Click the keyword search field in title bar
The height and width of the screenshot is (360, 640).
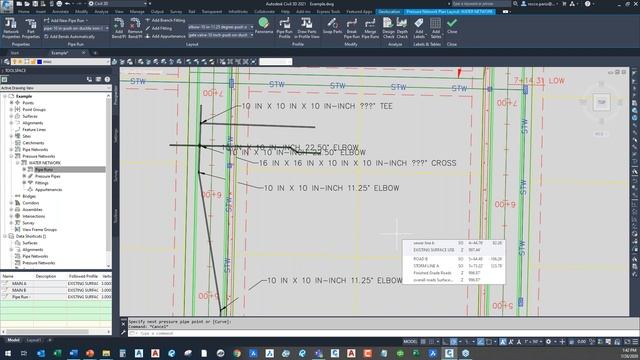click(x=480, y=4)
